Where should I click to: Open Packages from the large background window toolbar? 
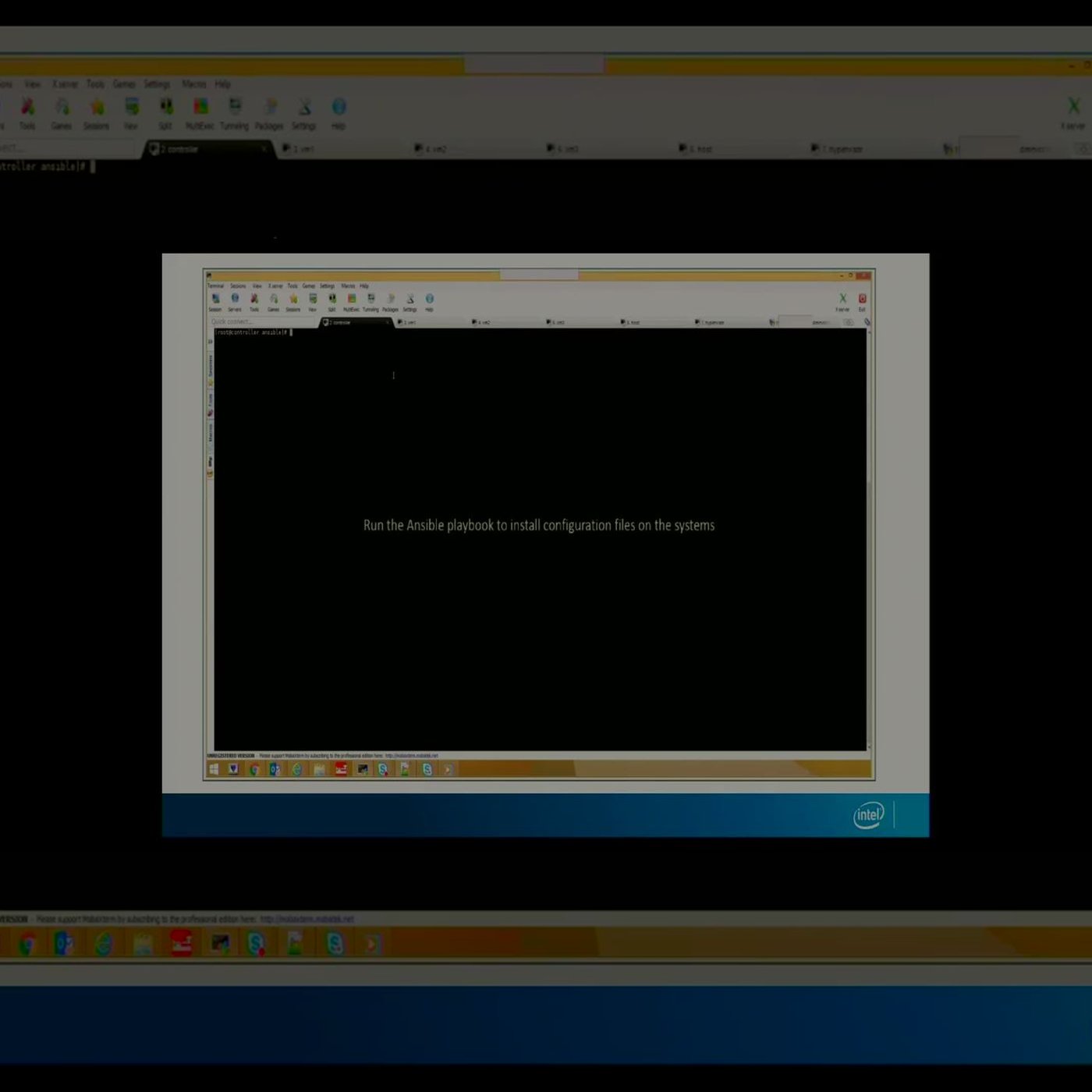(269, 107)
